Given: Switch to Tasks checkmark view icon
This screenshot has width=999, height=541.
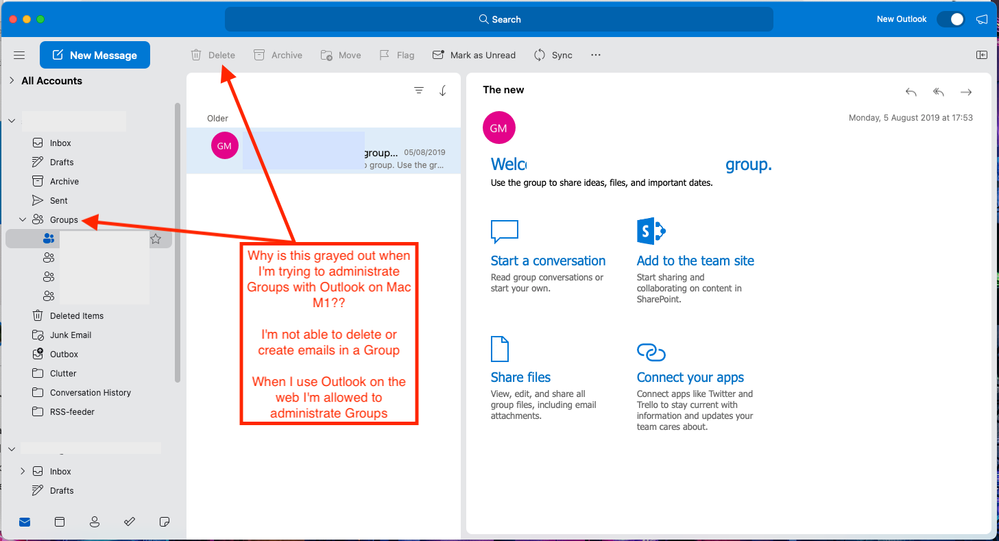Looking at the screenshot, I should tap(129, 522).
